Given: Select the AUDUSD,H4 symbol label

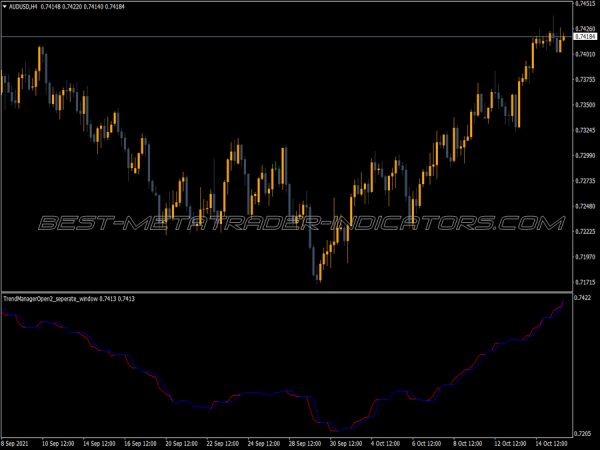Looking at the screenshot, I should click(x=23, y=7).
